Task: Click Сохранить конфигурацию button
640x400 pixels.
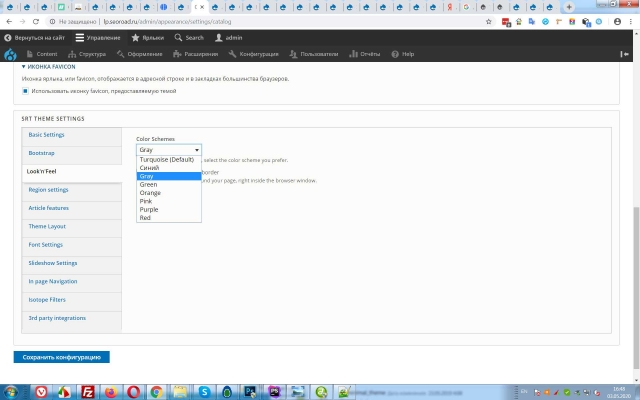Action: [x=62, y=357]
